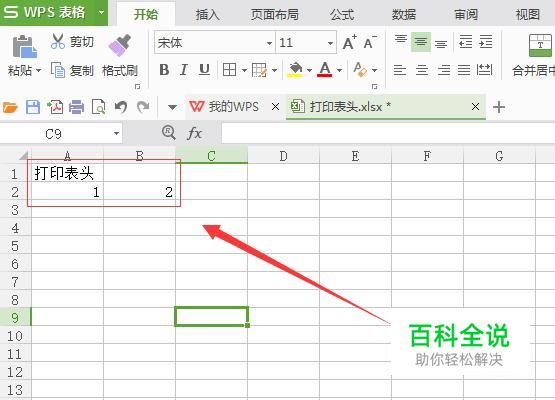Viewport: 555px width, 400px height.
Task: Toggle underline formatting
Action: click(x=204, y=70)
